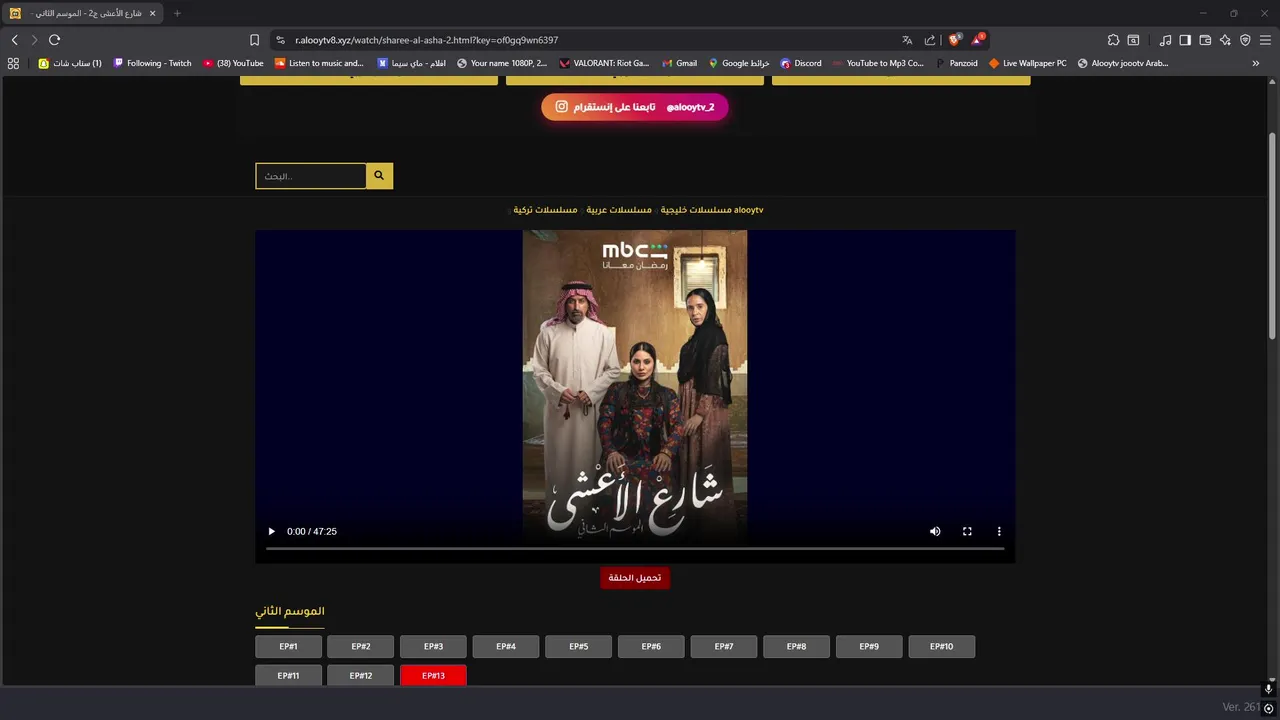
Task: Focus the البحث search input field
Action: [311, 176]
